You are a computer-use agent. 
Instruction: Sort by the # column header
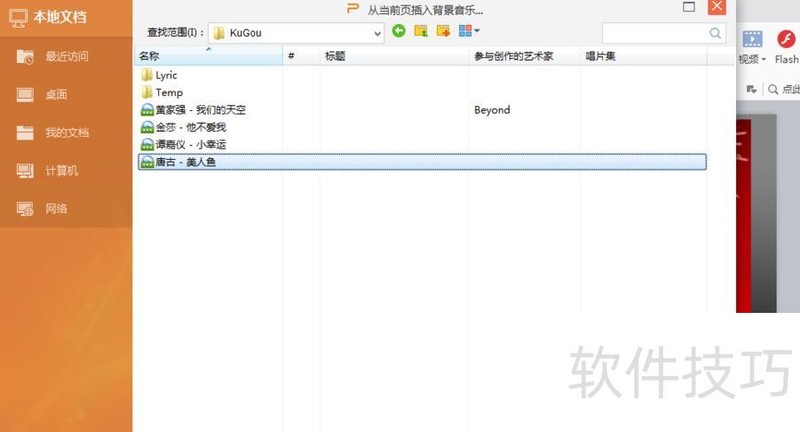tap(301, 56)
